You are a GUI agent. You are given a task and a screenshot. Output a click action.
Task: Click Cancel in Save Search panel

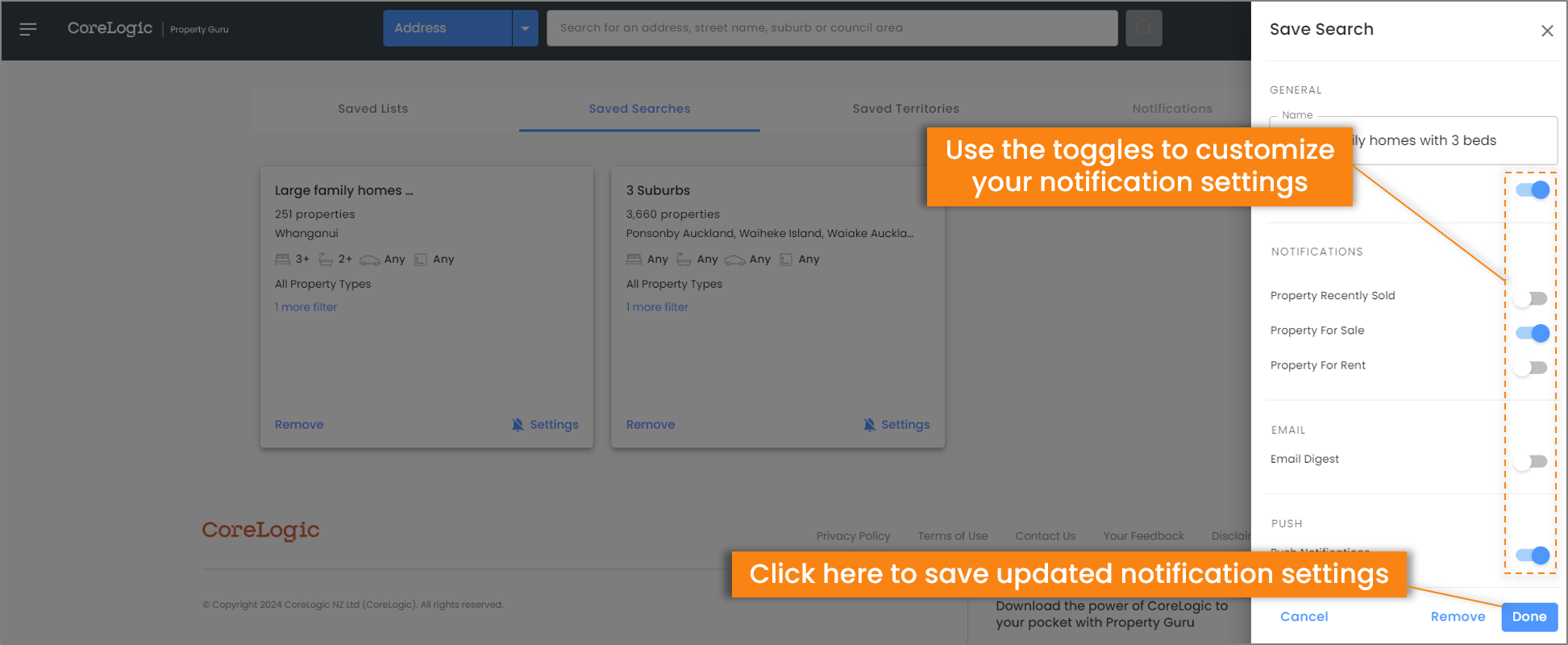tap(1304, 617)
